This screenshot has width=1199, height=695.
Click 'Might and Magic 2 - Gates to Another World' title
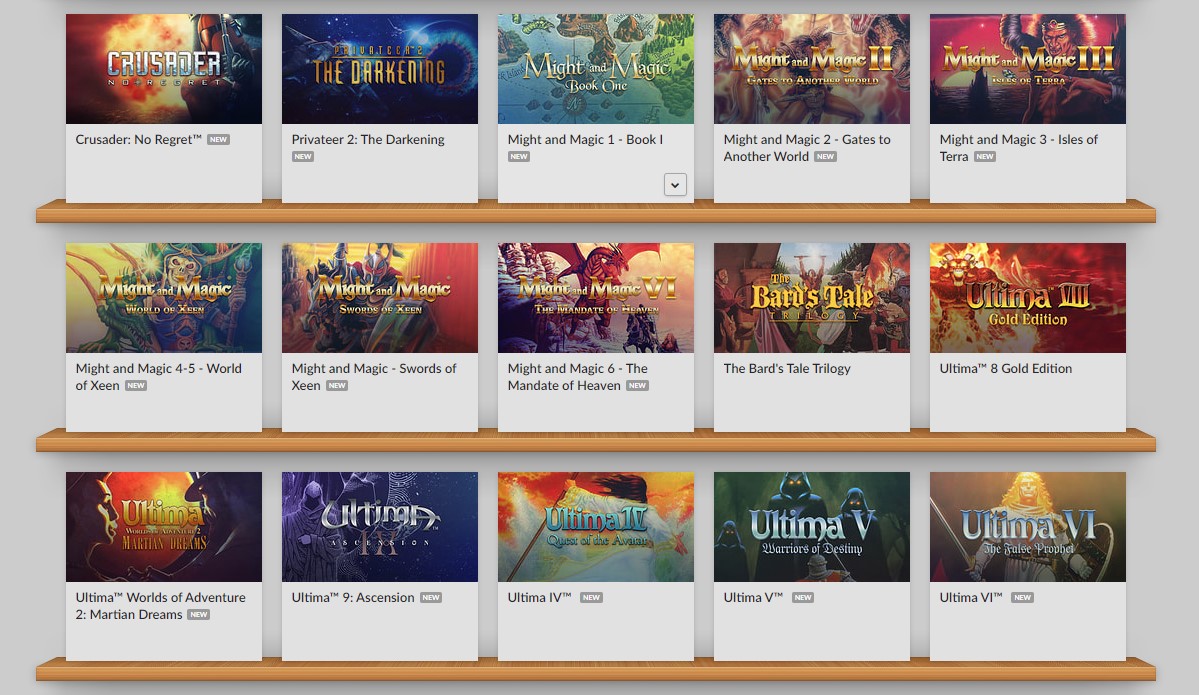(x=807, y=148)
